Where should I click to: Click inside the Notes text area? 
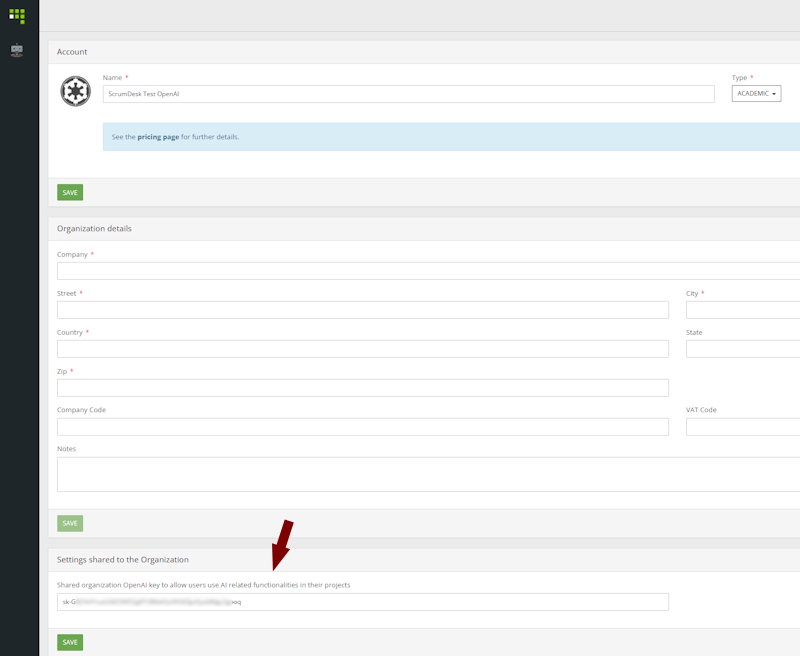pos(429,474)
